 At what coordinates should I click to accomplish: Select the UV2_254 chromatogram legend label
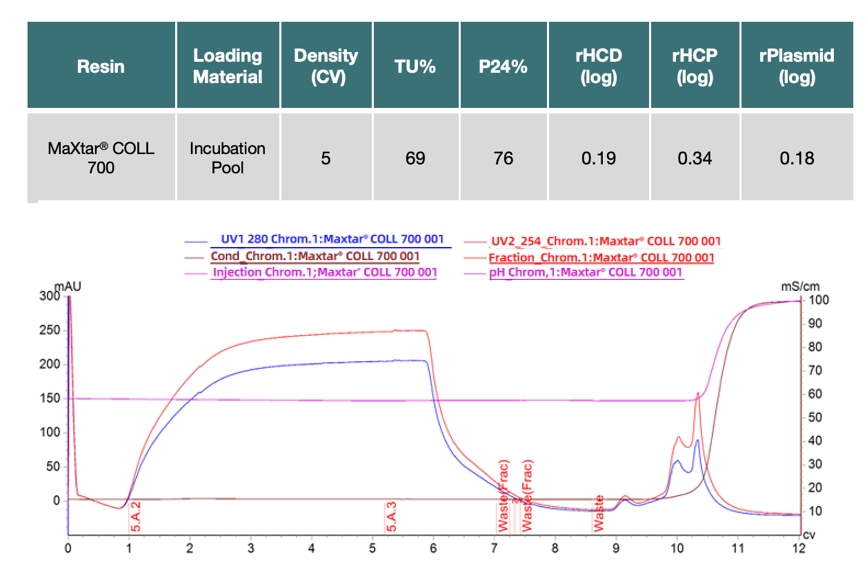pos(604,241)
